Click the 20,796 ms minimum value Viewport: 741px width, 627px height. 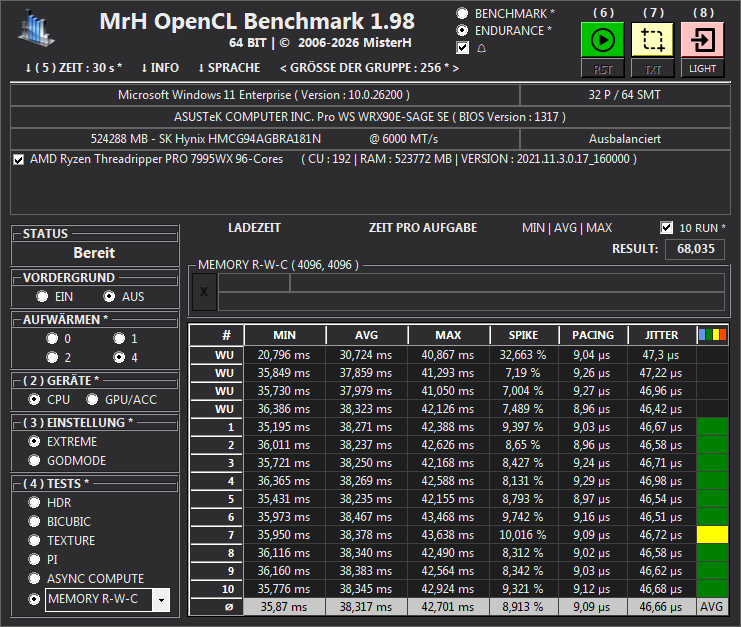click(x=284, y=355)
